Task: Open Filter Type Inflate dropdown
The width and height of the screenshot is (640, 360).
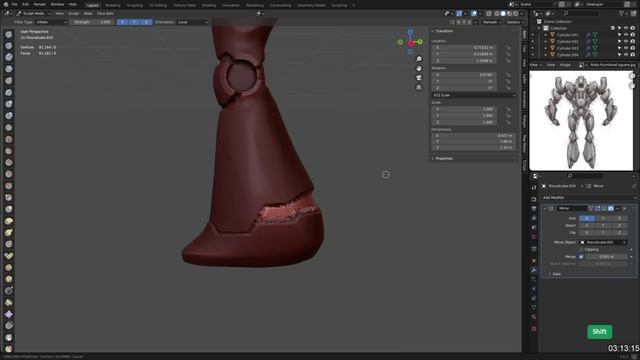Action: (51, 22)
